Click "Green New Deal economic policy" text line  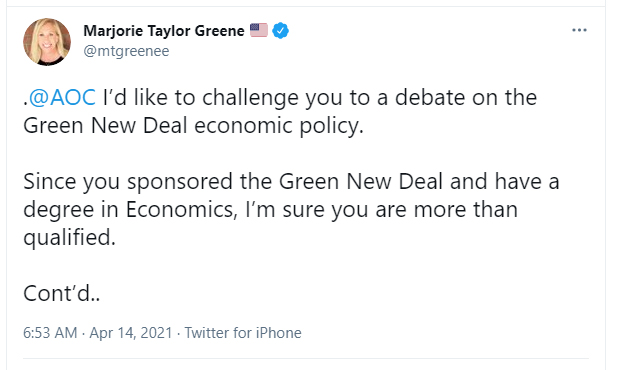pyautogui.click(x=193, y=126)
